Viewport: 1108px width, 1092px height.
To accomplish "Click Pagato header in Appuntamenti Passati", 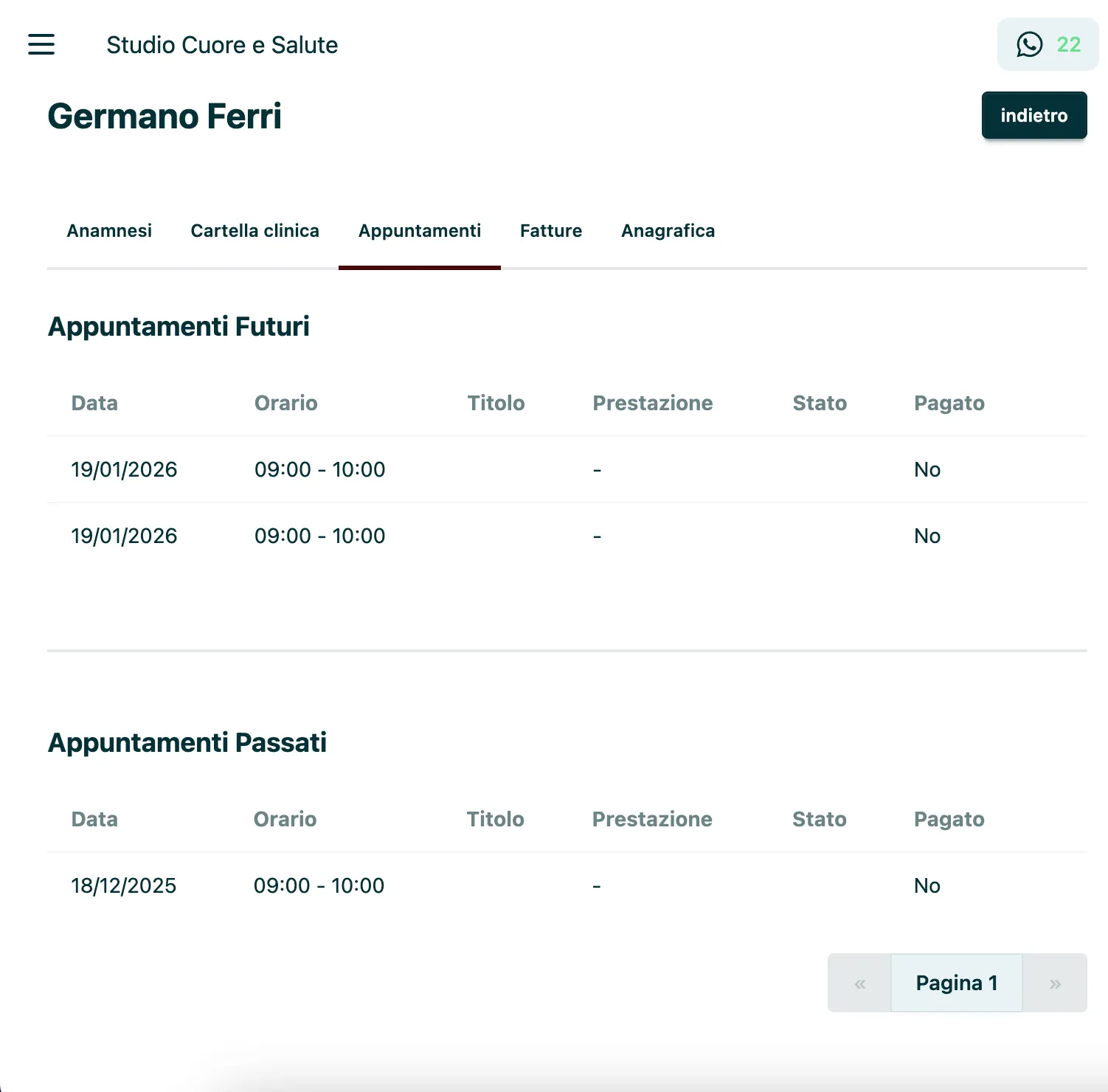I will [949, 819].
